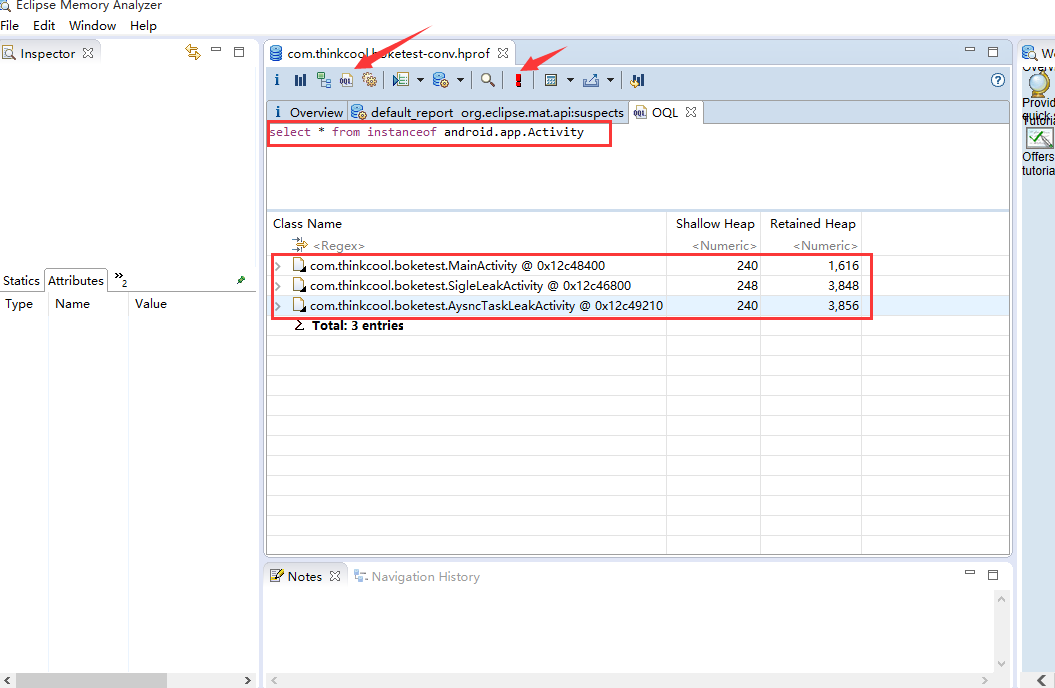
Task: Switch to the Overview tab
Action: tap(315, 112)
